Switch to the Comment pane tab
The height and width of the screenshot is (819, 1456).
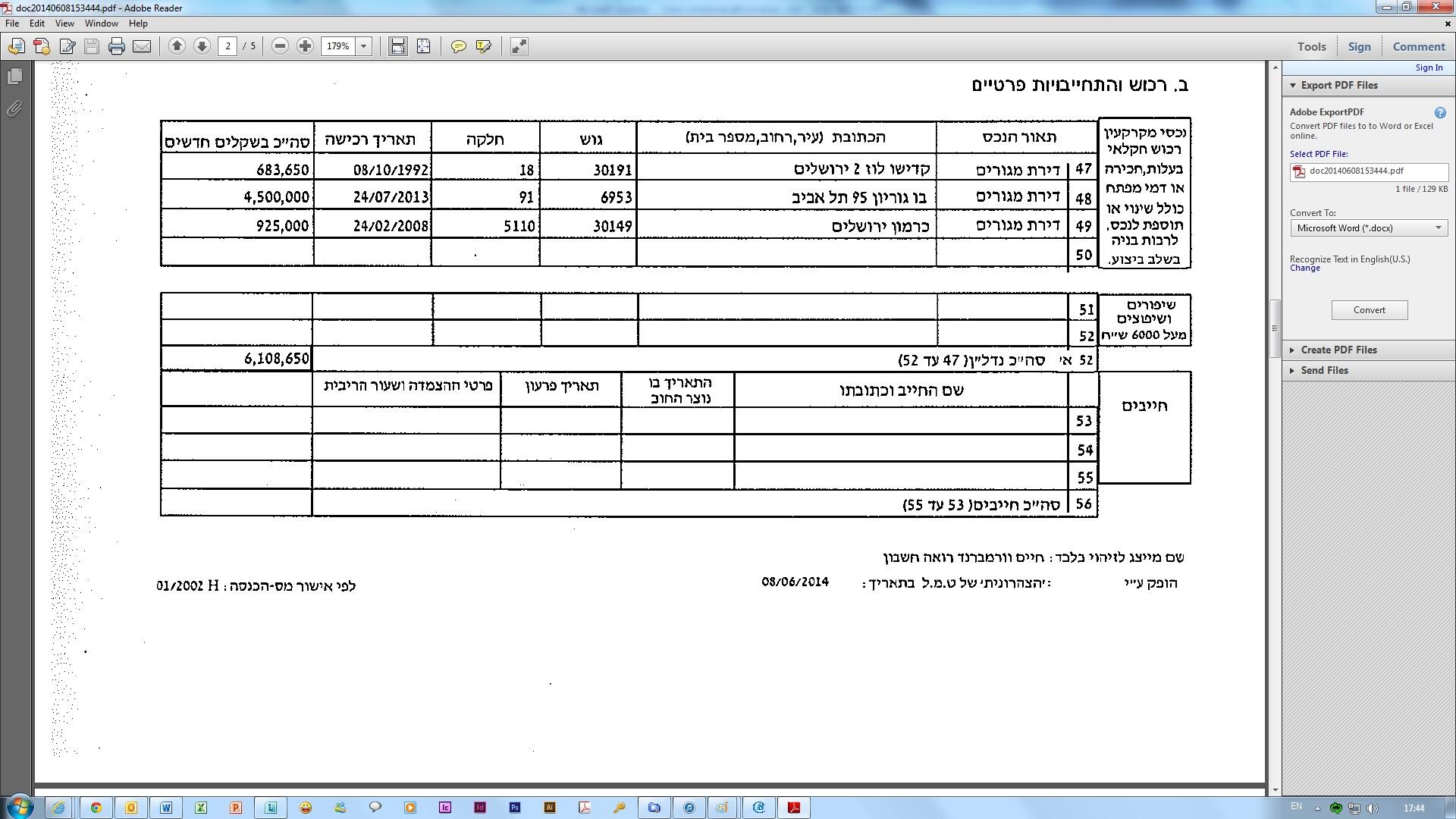click(x=1418, y=46)
